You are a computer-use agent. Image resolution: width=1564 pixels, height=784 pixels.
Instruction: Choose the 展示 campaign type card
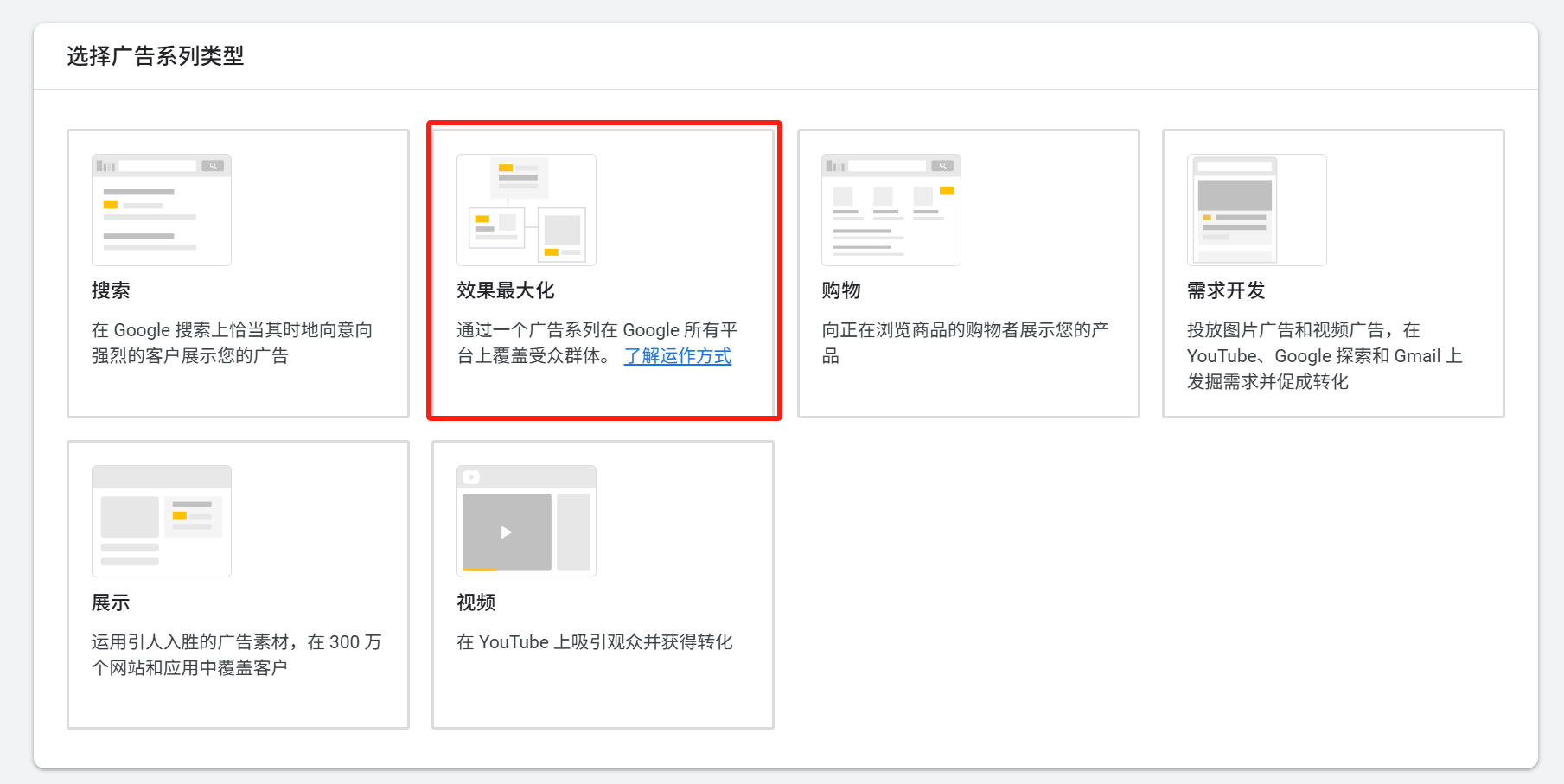click(238, 584)
